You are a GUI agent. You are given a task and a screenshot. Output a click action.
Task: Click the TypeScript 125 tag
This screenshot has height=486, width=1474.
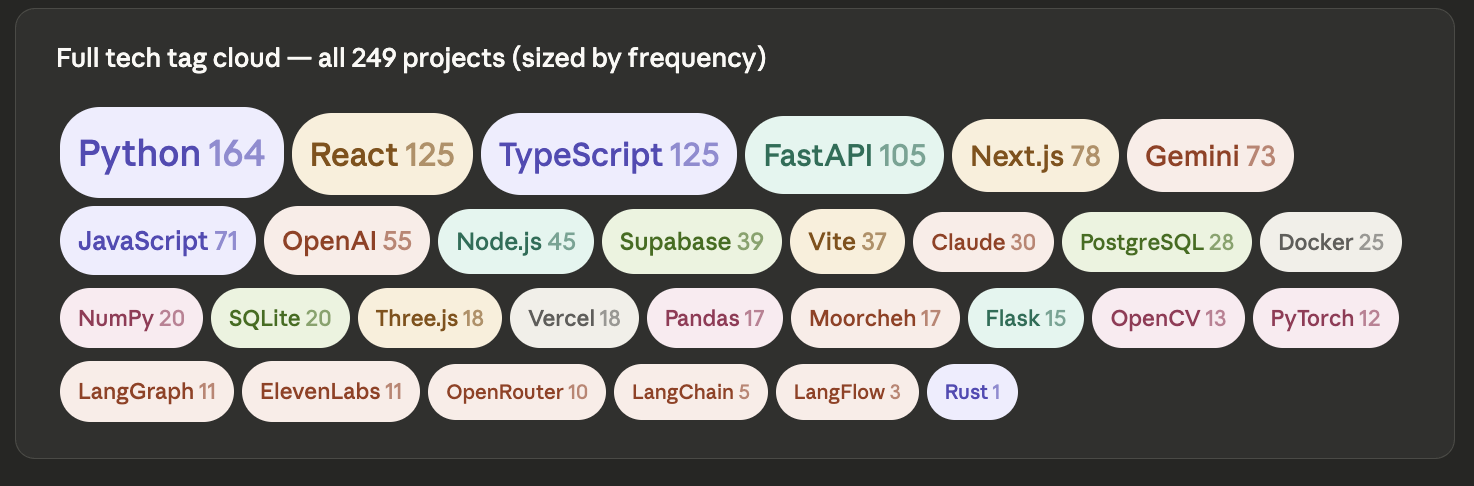[609, 155]
